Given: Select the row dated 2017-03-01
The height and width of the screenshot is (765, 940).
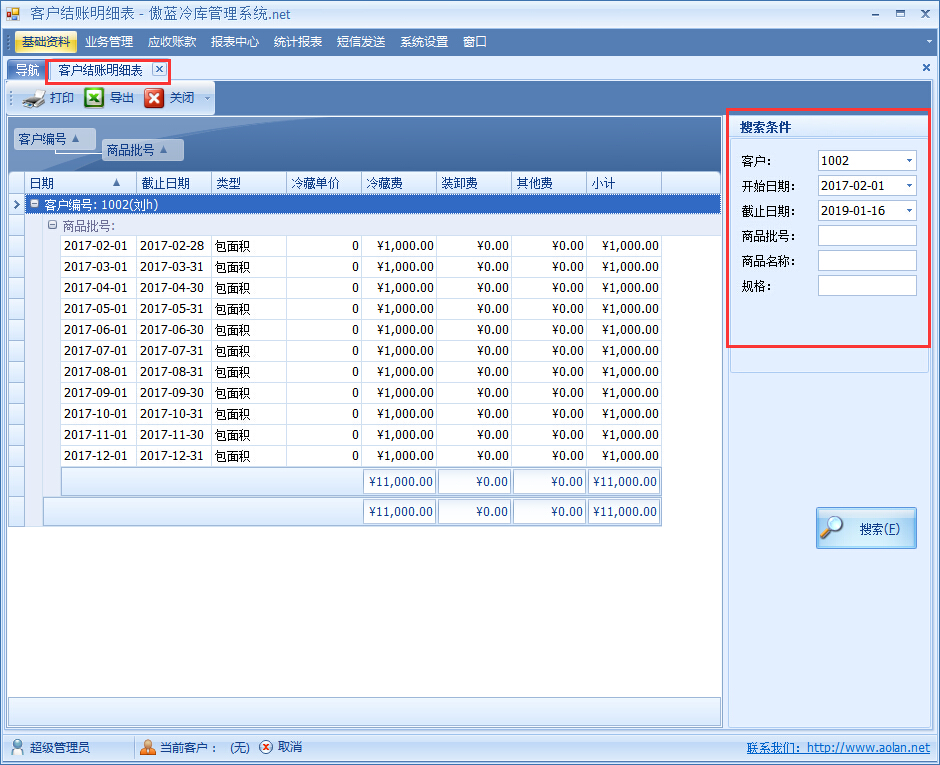Looking at the screenshot, I should tap(361, 267).
